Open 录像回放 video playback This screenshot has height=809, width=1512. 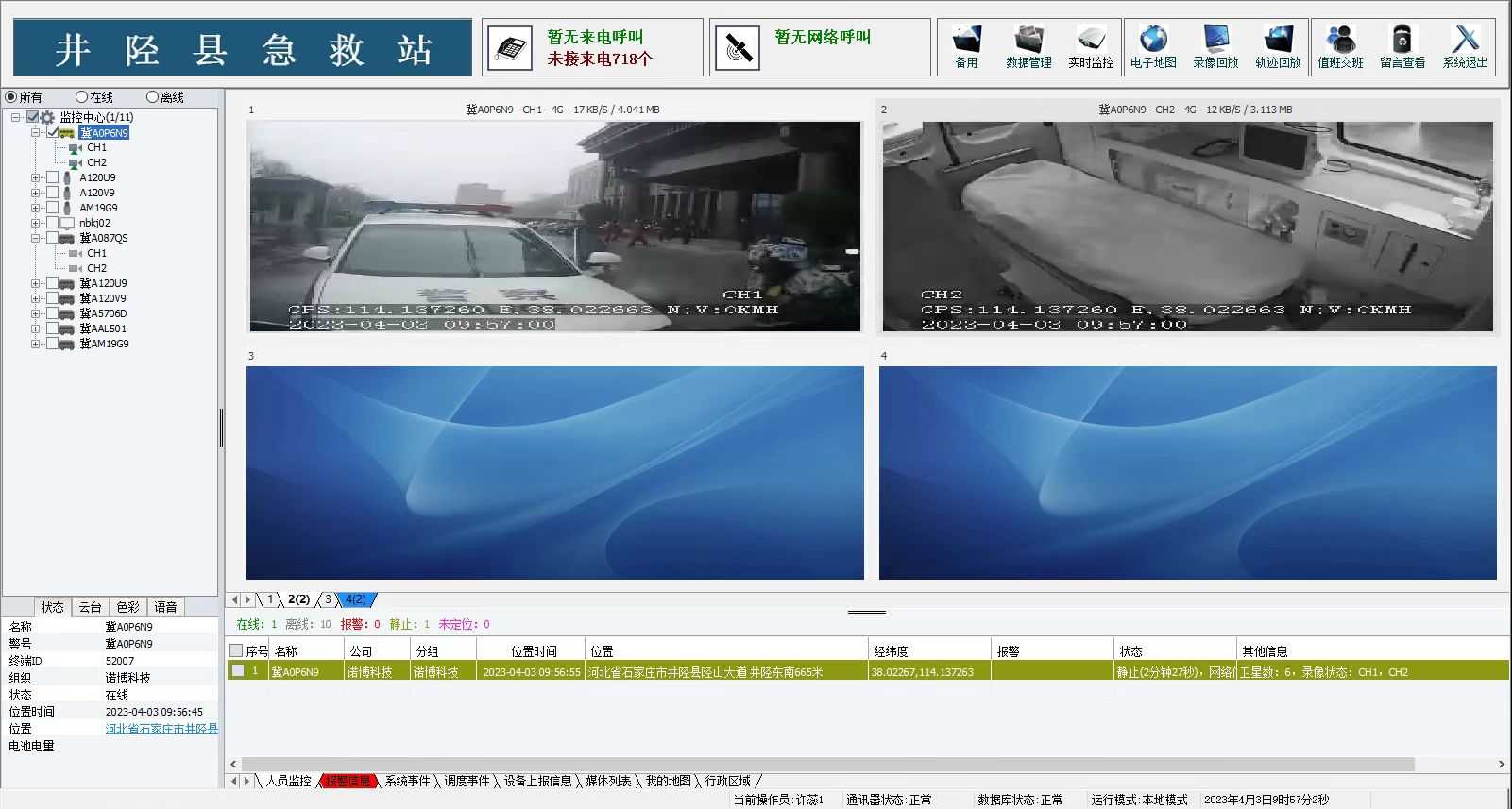click(1215, 46)
